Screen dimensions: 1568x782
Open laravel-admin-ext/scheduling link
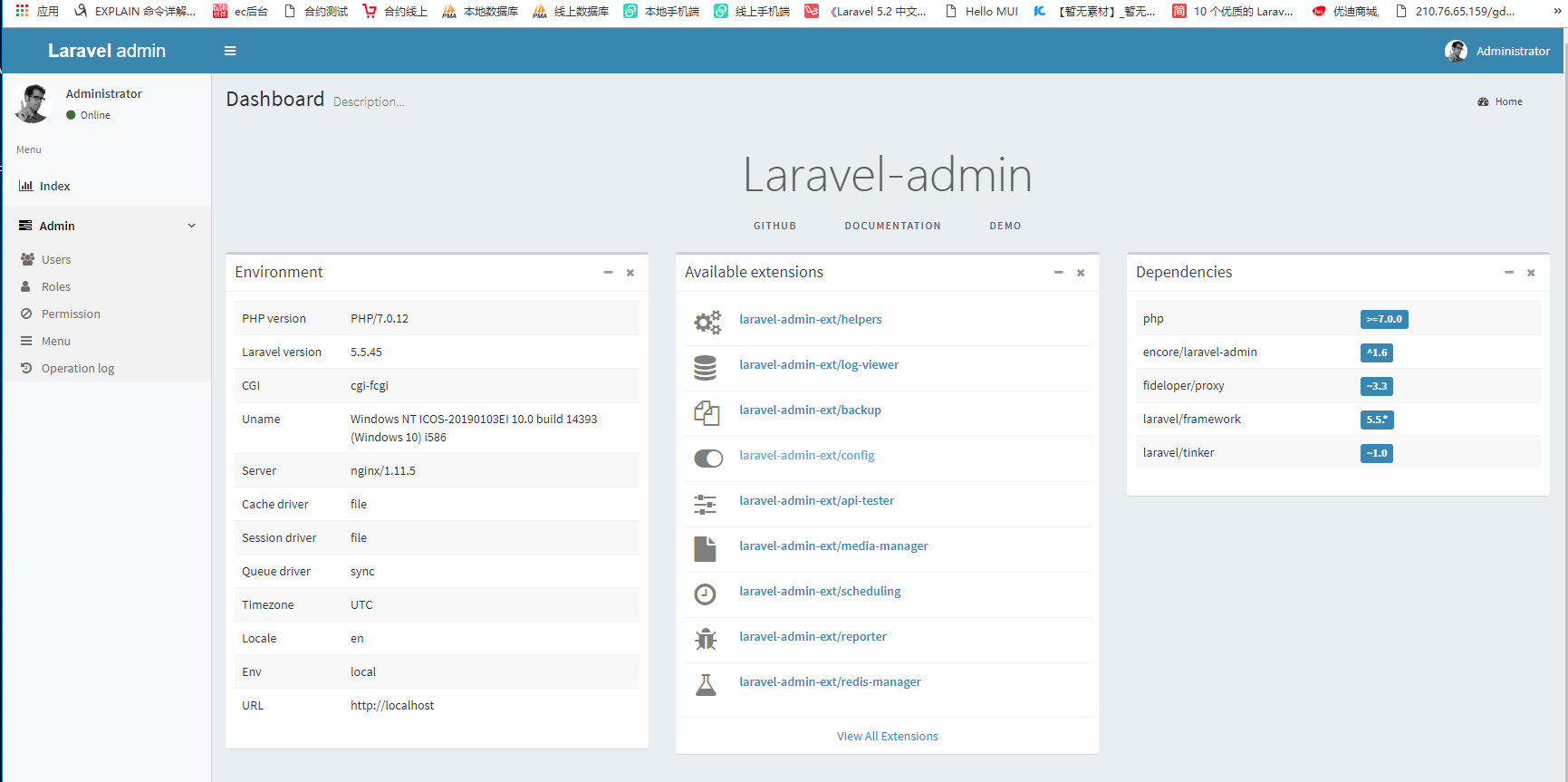(x=820, y=591)
